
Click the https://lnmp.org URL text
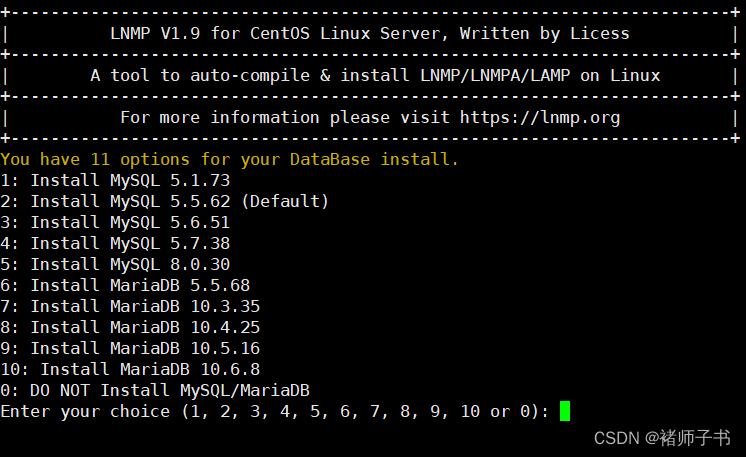pyautogui.click(x=540, y=117)
